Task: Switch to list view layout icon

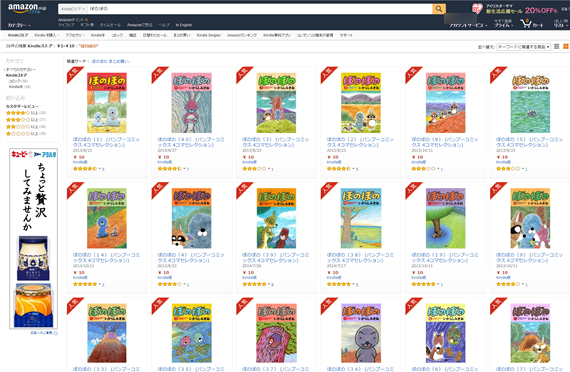Action: point(557,47)
